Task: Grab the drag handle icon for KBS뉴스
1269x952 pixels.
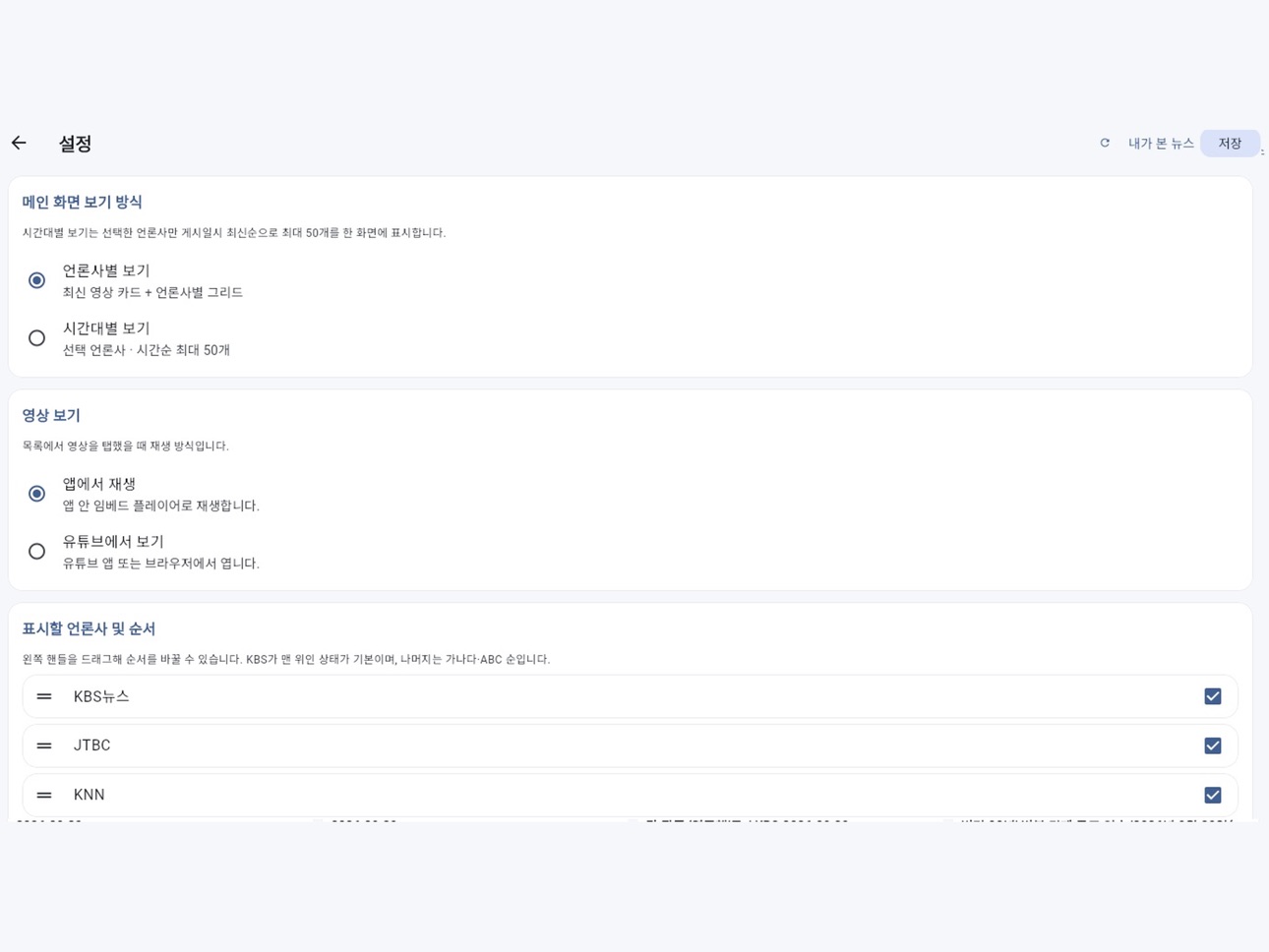Action: (x=44, y=696)
